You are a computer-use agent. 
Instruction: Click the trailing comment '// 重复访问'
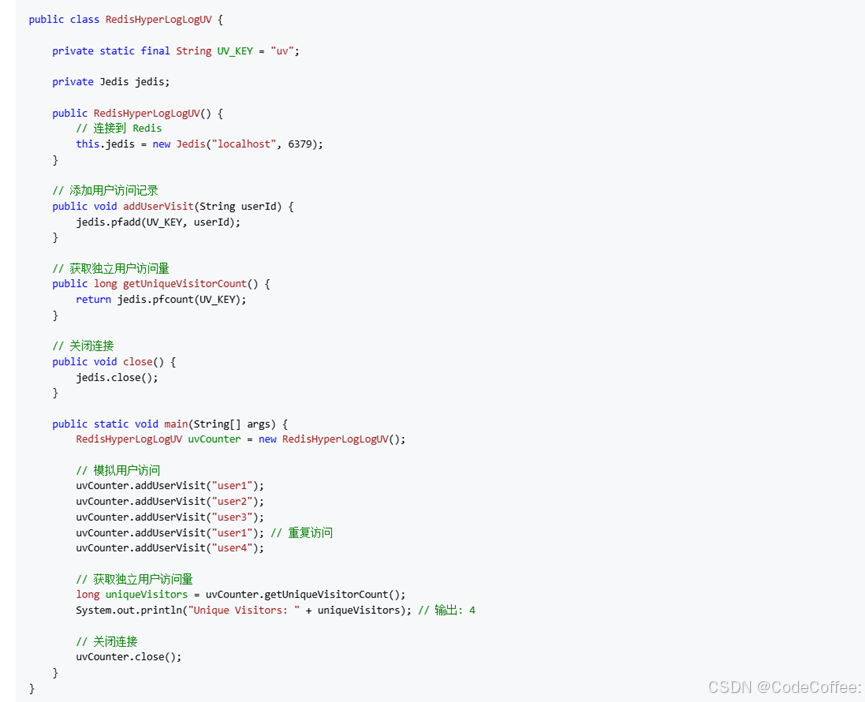(x=302, y=533)
